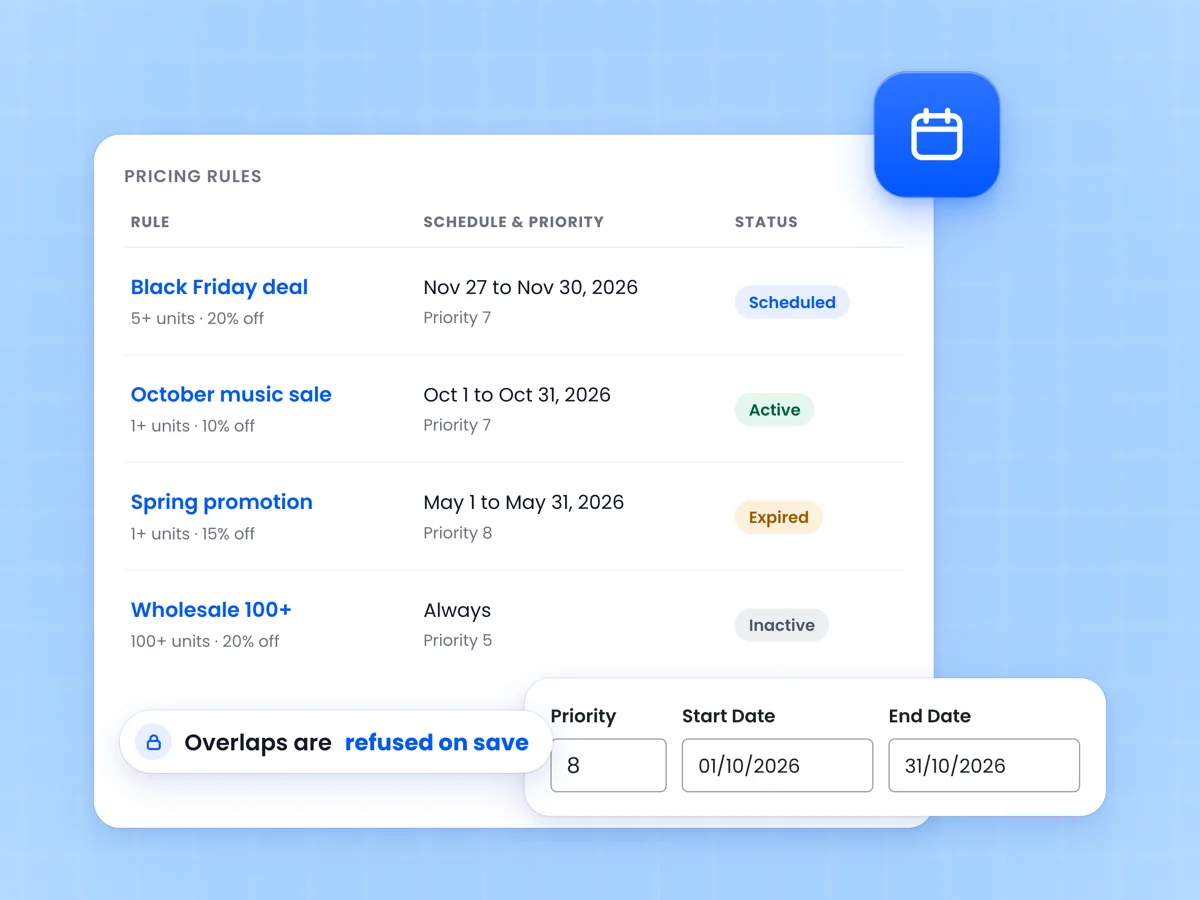
Task: Click Priority 7 under Black Friday dates
Action: [457, 318]
